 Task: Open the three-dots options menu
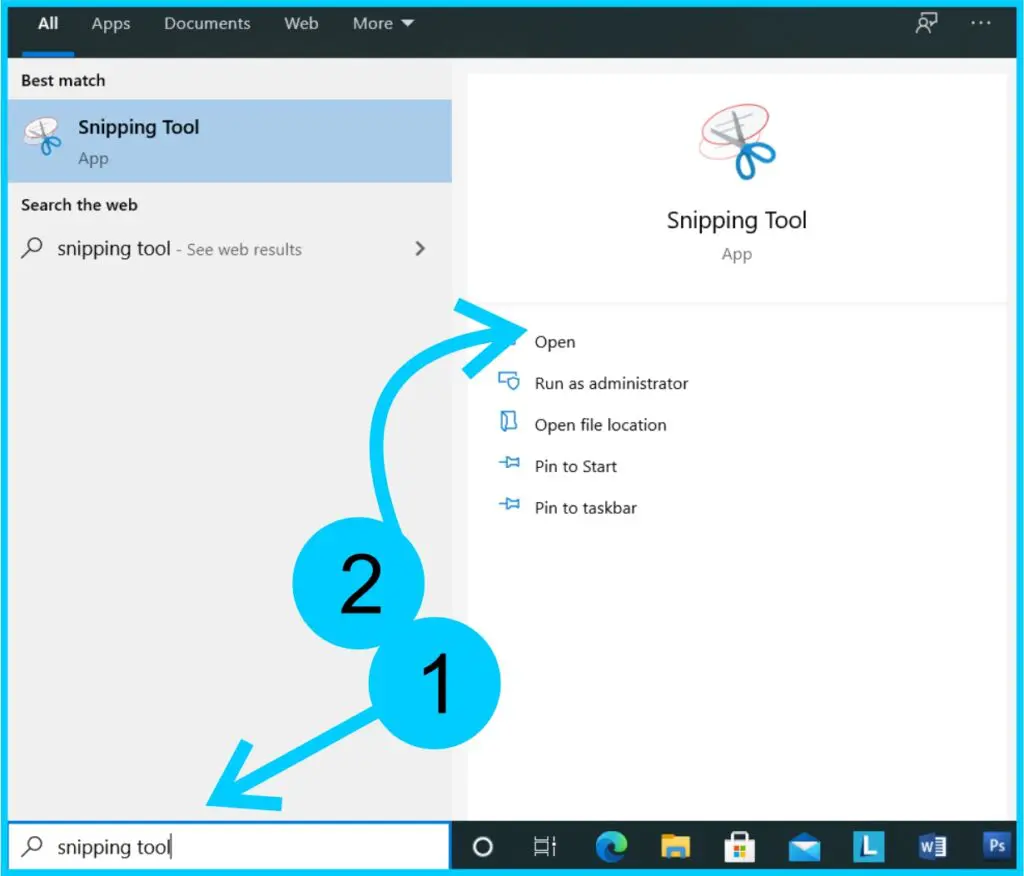[x=980, y=23]
